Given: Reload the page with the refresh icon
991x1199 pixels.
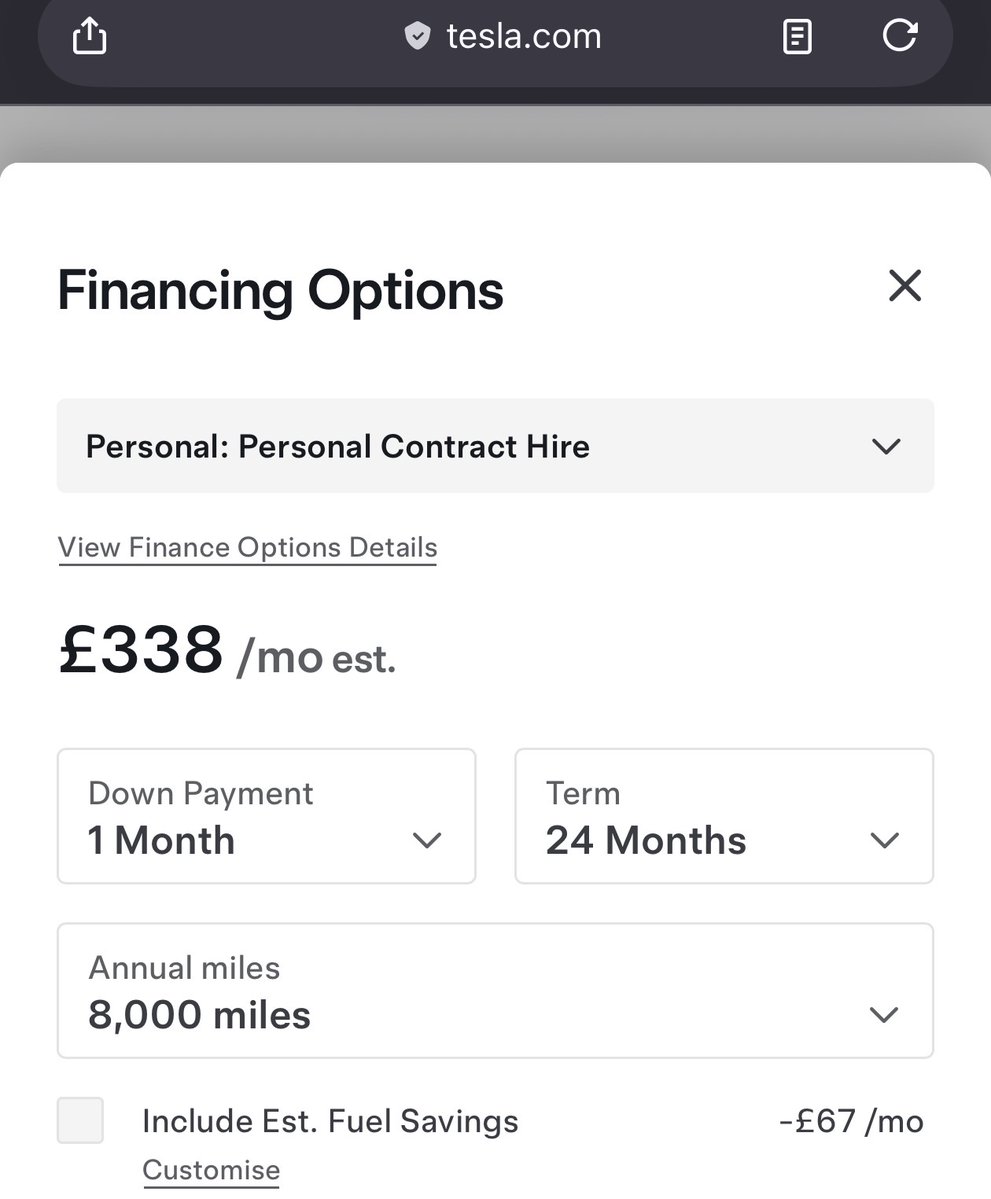Looking at the screenshot, I should [x=899, y=35].
